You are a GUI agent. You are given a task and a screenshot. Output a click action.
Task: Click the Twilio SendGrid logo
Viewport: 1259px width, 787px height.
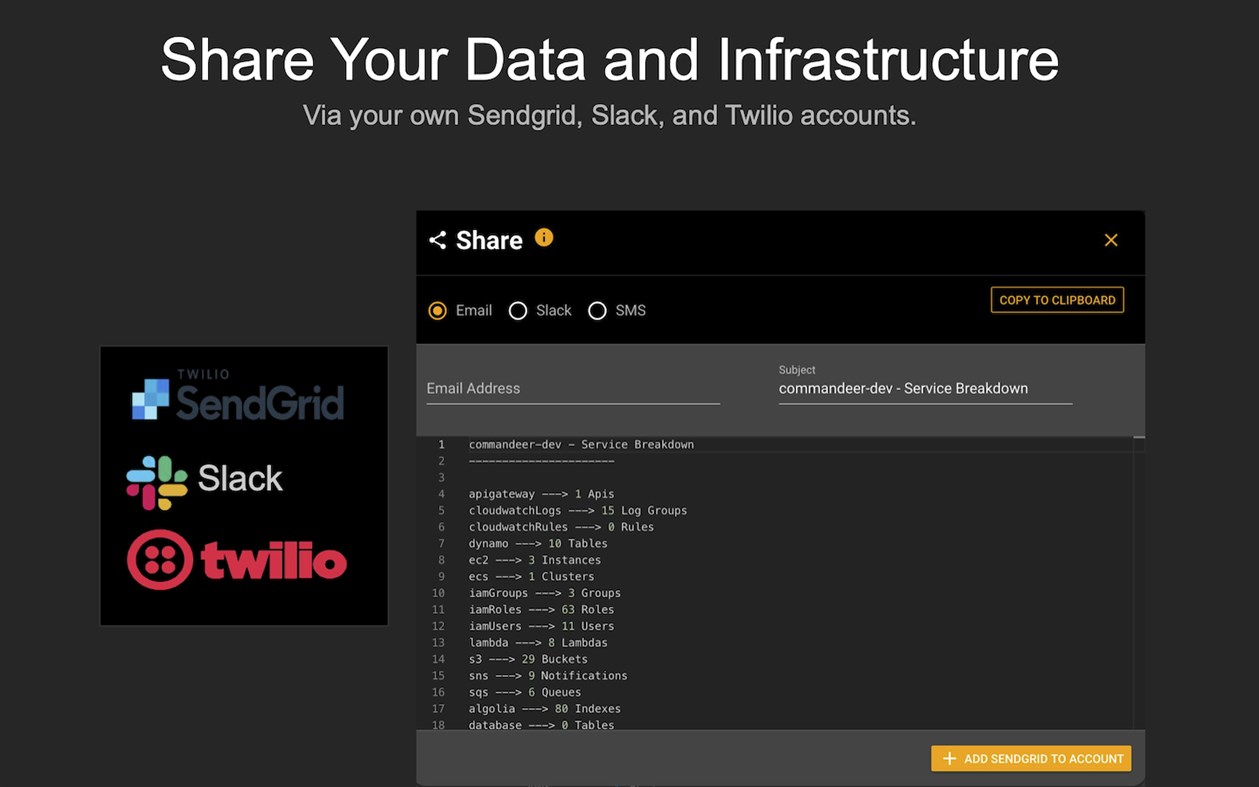(x=238, y=397)
